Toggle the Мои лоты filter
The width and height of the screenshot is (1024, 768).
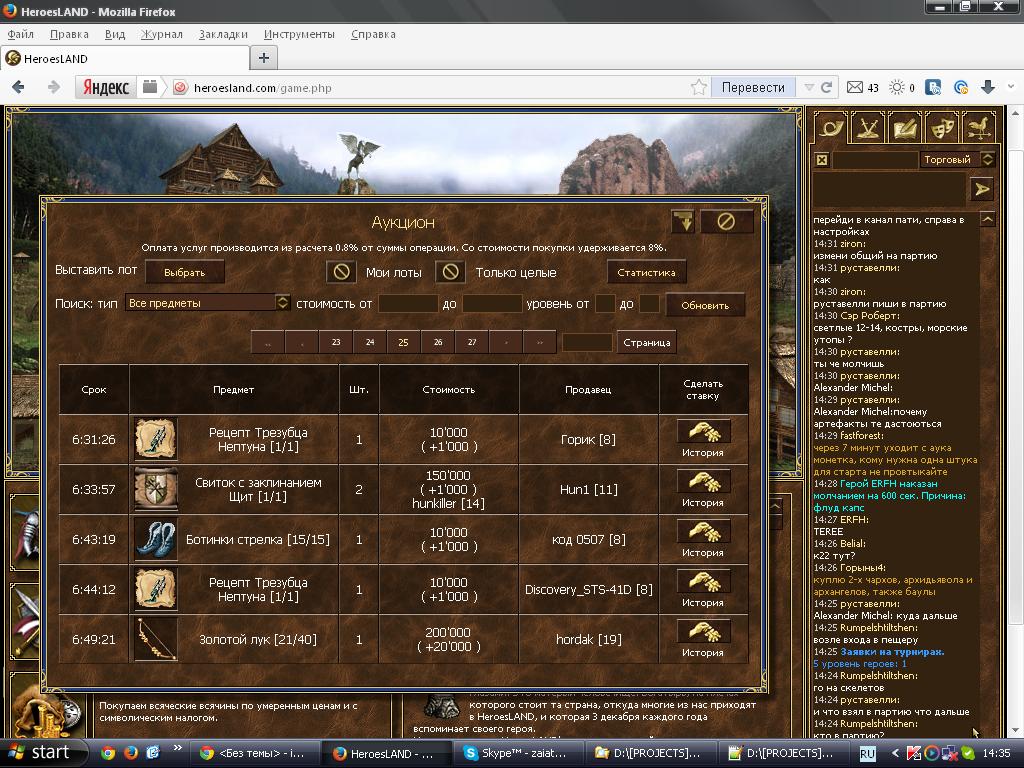(x=342, y=272)
